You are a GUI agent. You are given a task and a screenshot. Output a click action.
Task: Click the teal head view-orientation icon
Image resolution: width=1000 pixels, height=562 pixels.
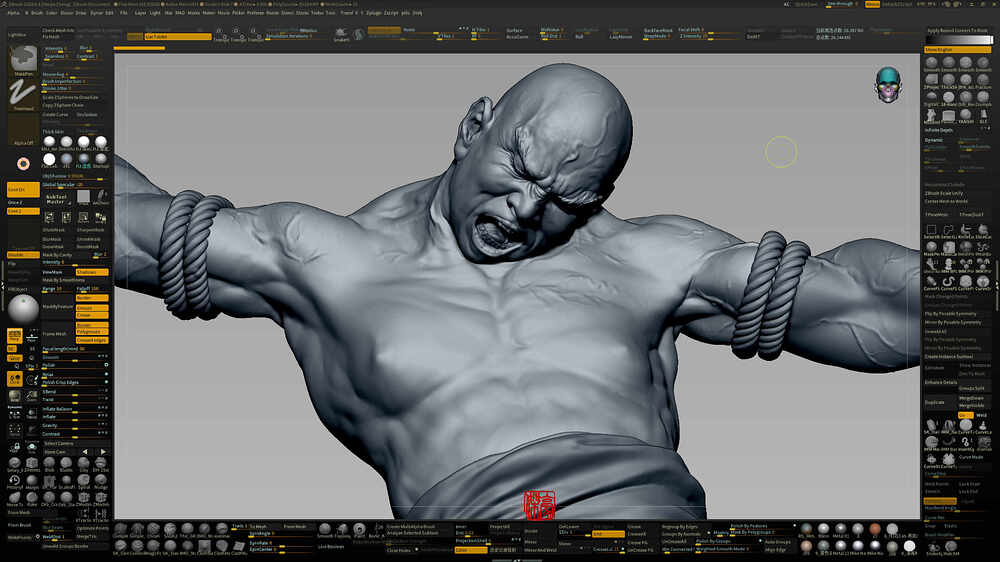pyautogui.click(x=887, y=85)
